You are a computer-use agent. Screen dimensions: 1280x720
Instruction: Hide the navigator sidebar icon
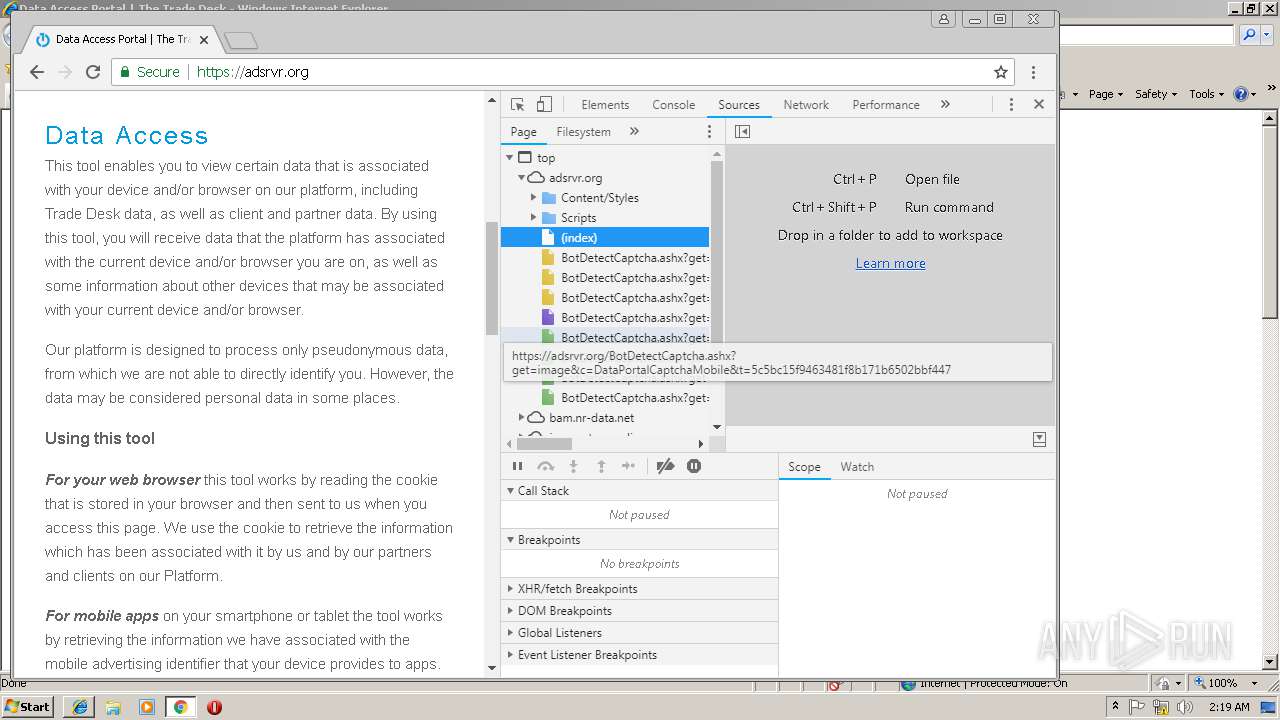pyautogui.click(x=742, y=131)
